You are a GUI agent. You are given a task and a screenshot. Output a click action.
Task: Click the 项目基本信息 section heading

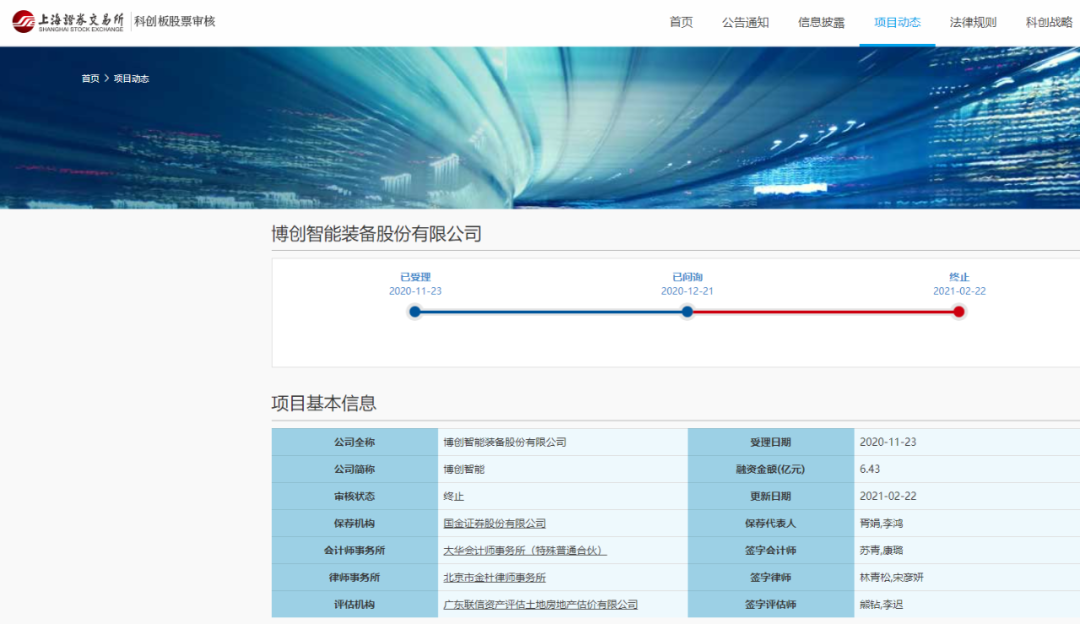tap(324, 403)
